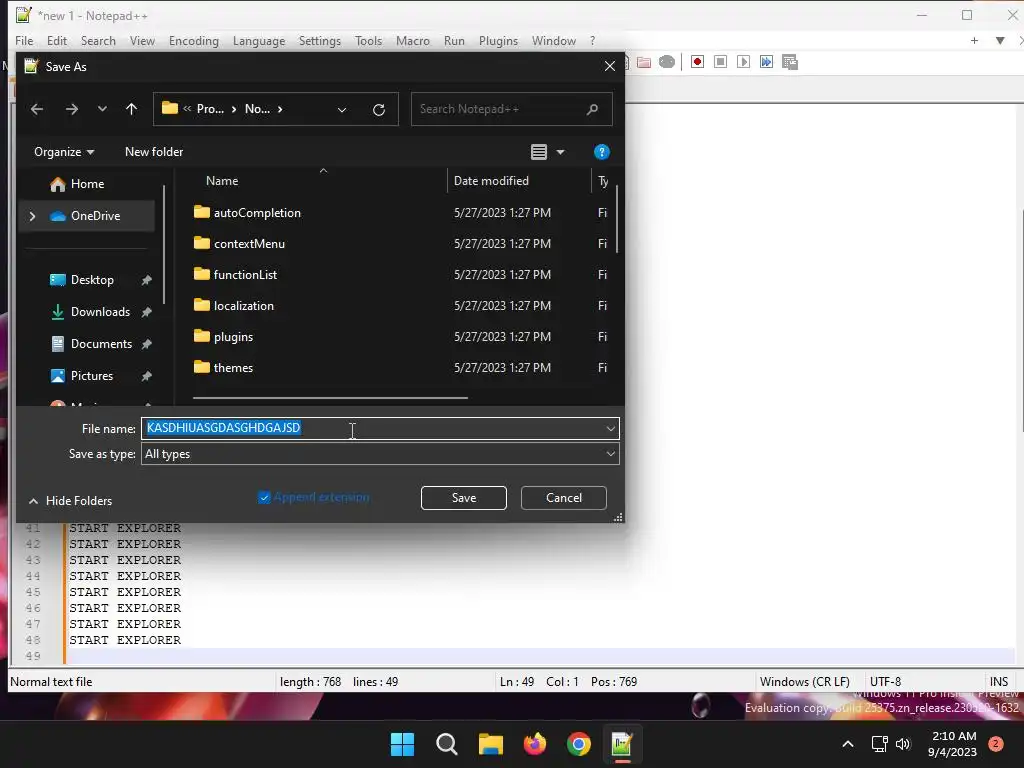The width and height of the screenshot is (1024, 768).
Task: Open Organize dropdown menu
Action: pyautogui.click(x=64, y=152)
